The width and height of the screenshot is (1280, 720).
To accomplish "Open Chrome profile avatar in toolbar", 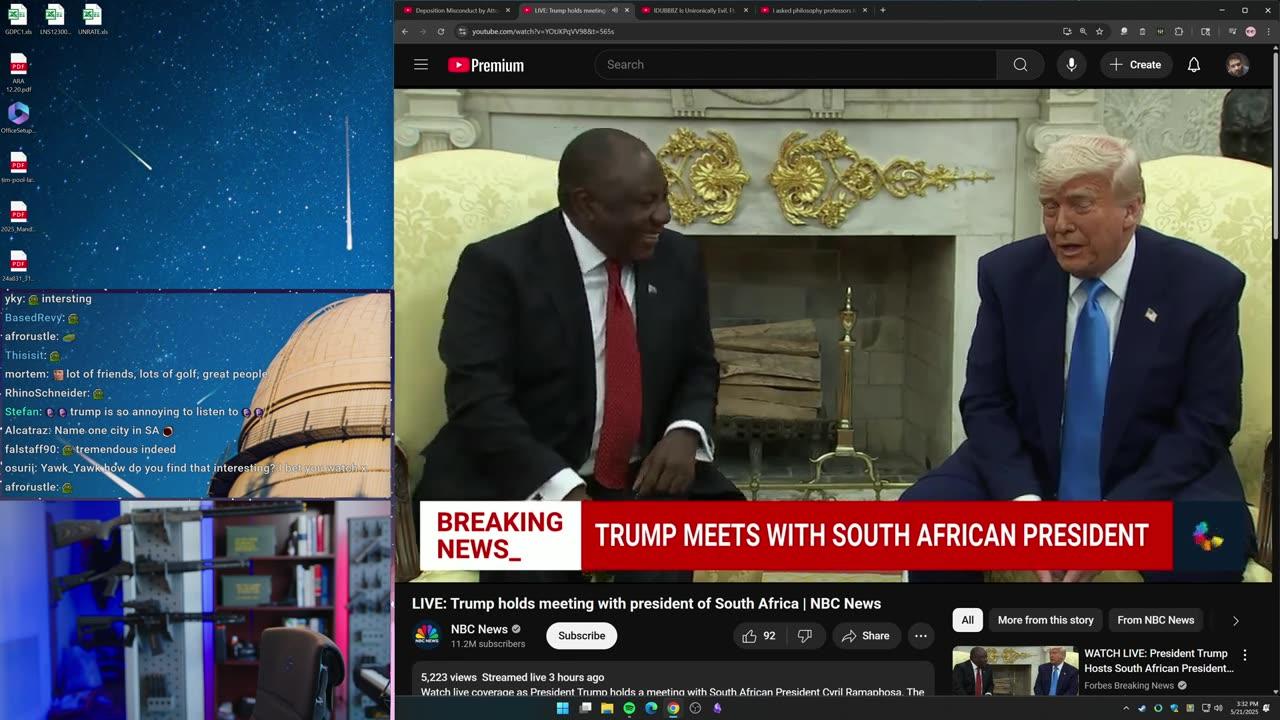I will coord(1251,31).
